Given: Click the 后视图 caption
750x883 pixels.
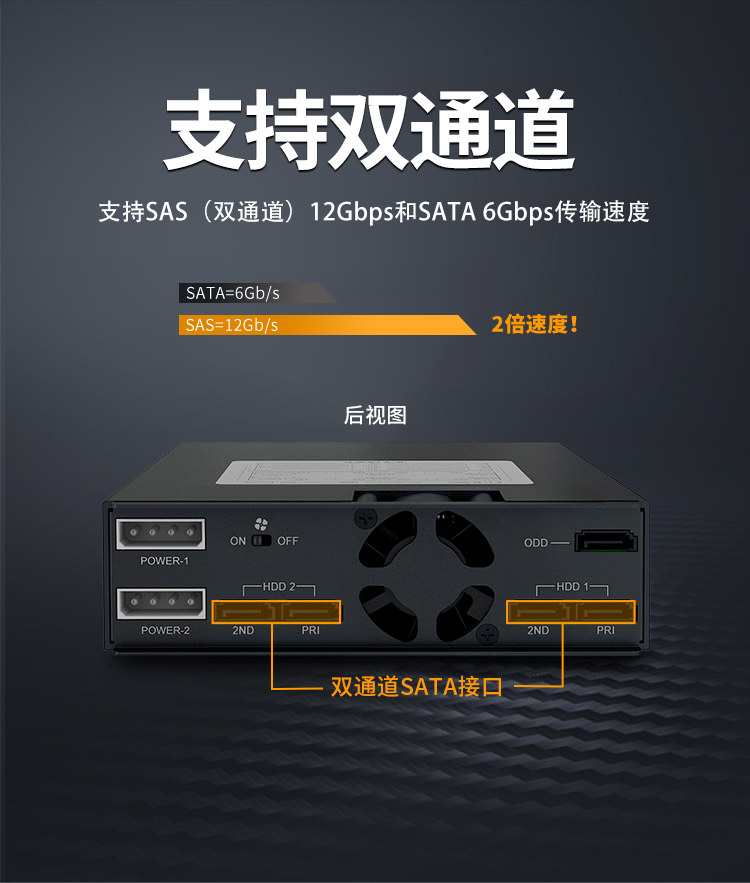Looking at the screenshot, I should point(375,415).
